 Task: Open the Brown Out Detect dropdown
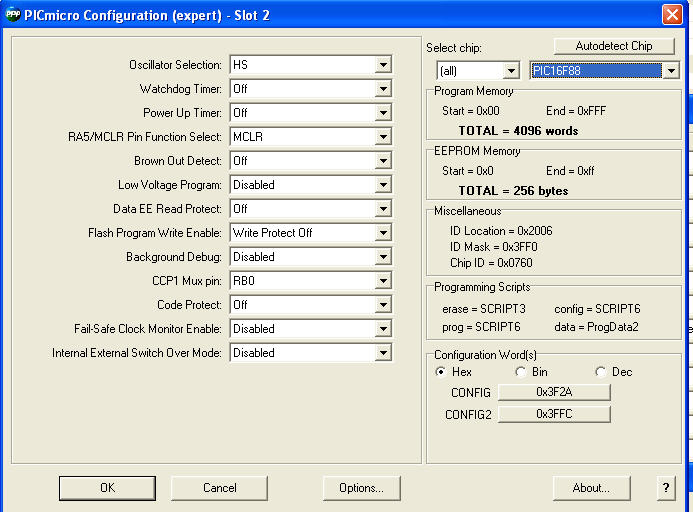[383, 160]
